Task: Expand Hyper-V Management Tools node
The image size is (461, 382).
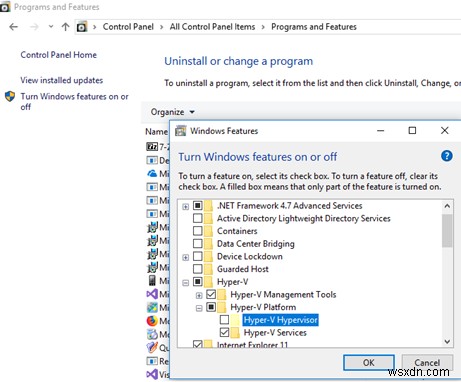Action: (x=199, y=295)
